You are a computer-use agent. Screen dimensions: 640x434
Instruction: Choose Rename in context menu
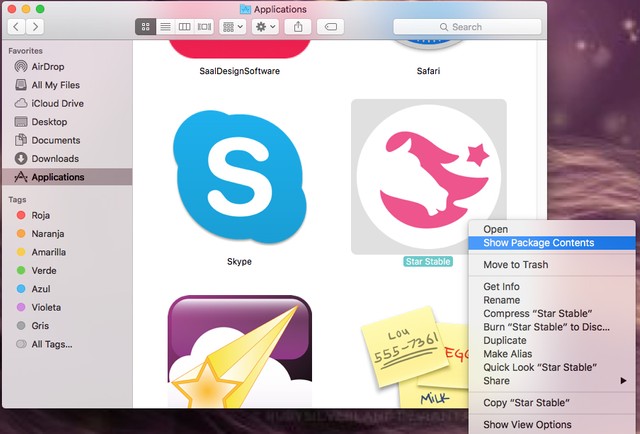coord(552,300)
